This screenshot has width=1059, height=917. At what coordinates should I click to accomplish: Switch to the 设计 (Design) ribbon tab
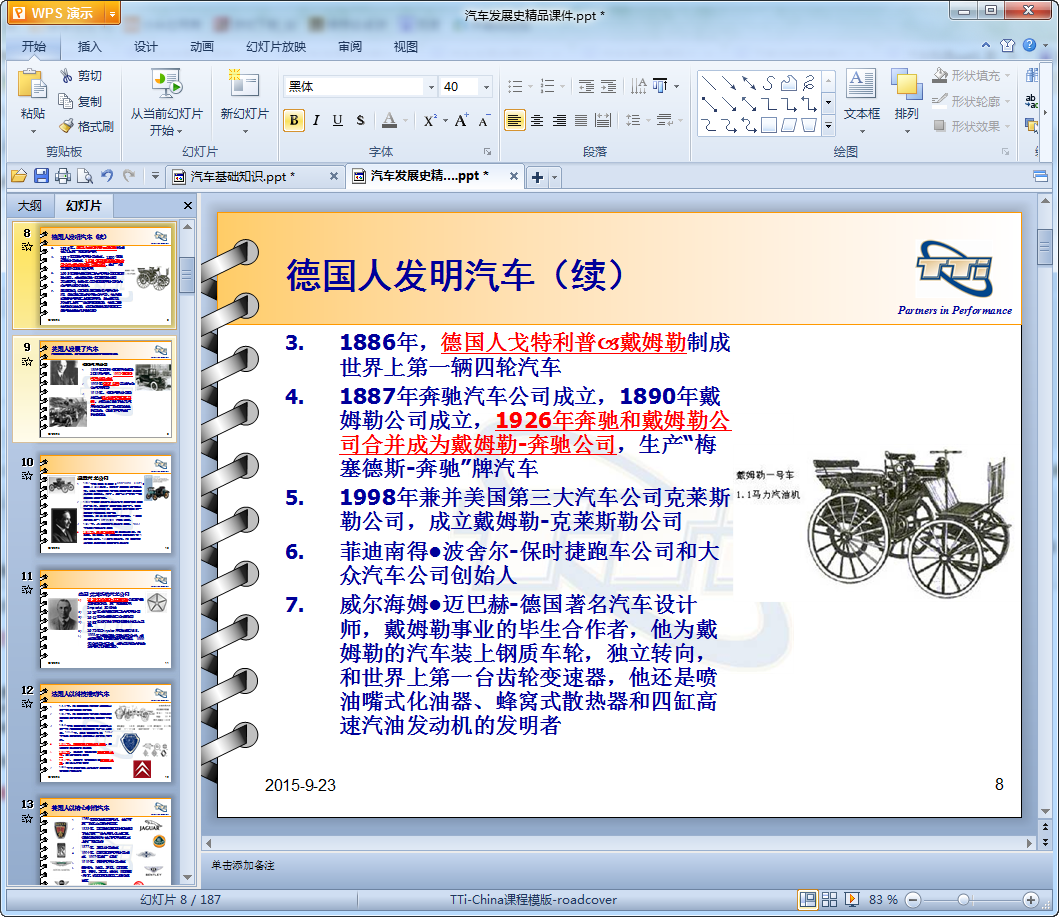pos(145,47)
